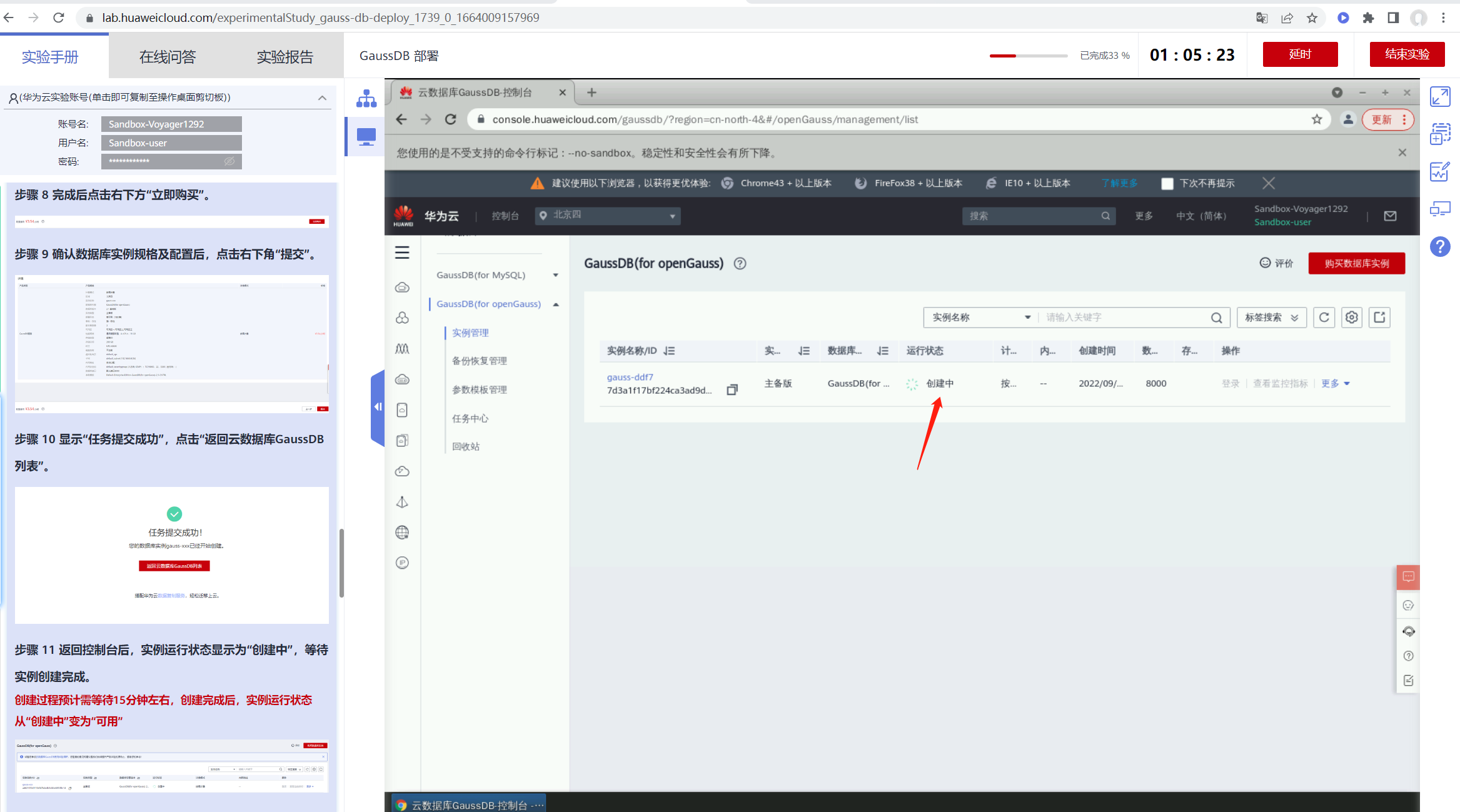Open the column settings gear icon
Image resolution: width=1460 pixels, height=812 pixels.
click(x=1351, y=318)
